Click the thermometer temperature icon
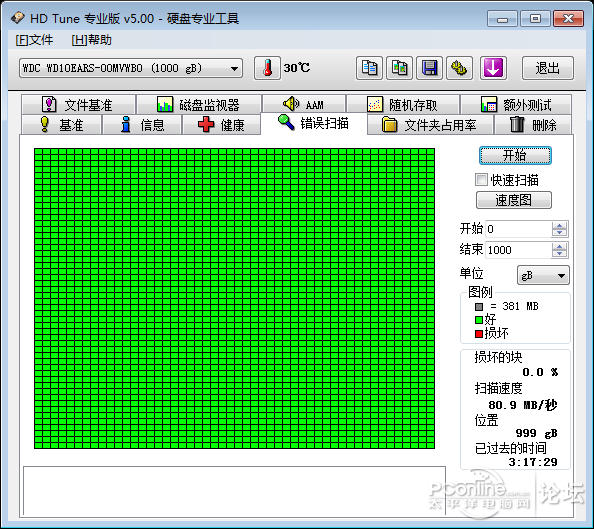This screenshot has width=594, height=529. [x=267, y=68]
